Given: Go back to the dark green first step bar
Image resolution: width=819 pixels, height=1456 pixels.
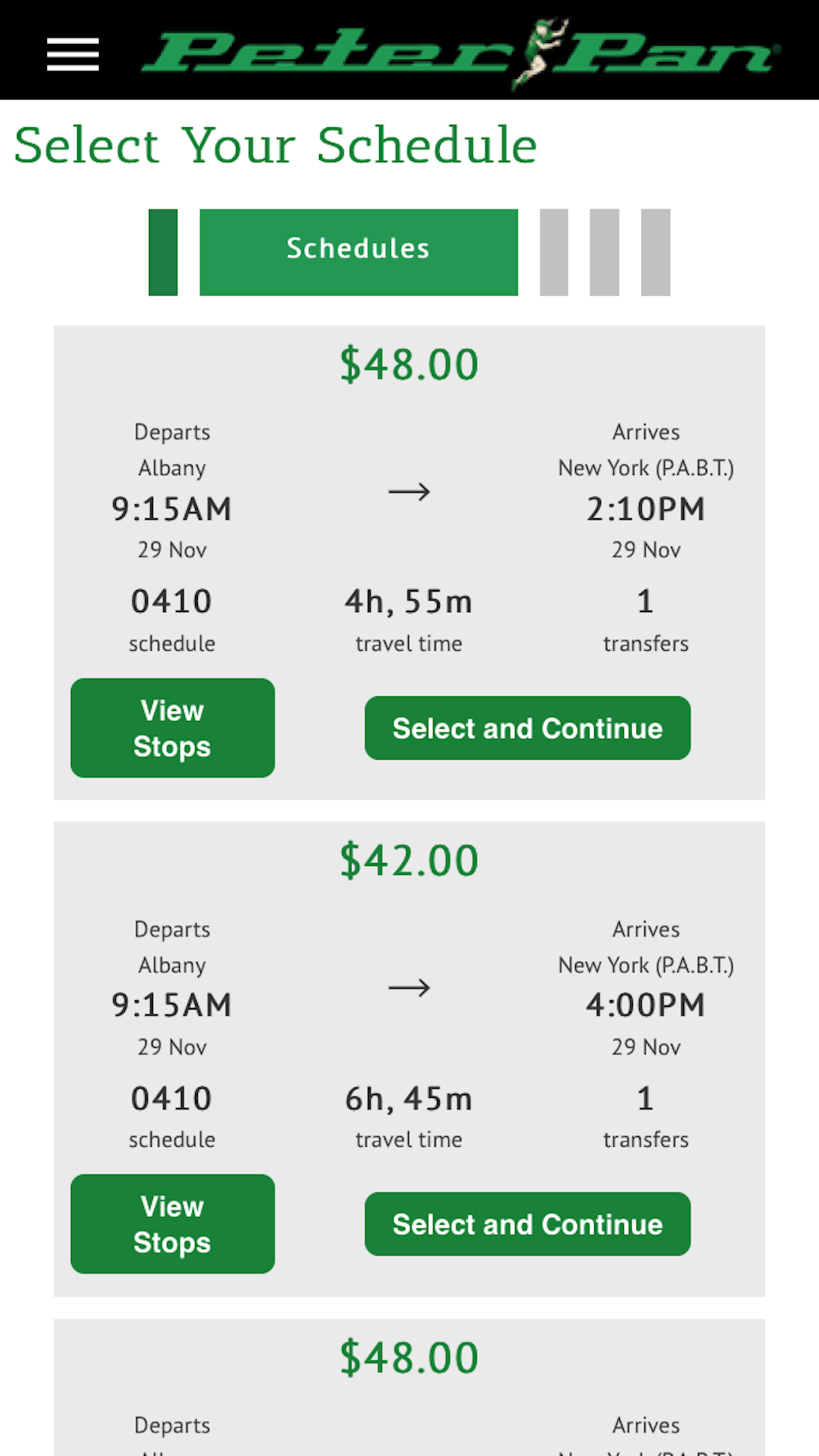Looking at the screenshot, I should click(163, 252).
